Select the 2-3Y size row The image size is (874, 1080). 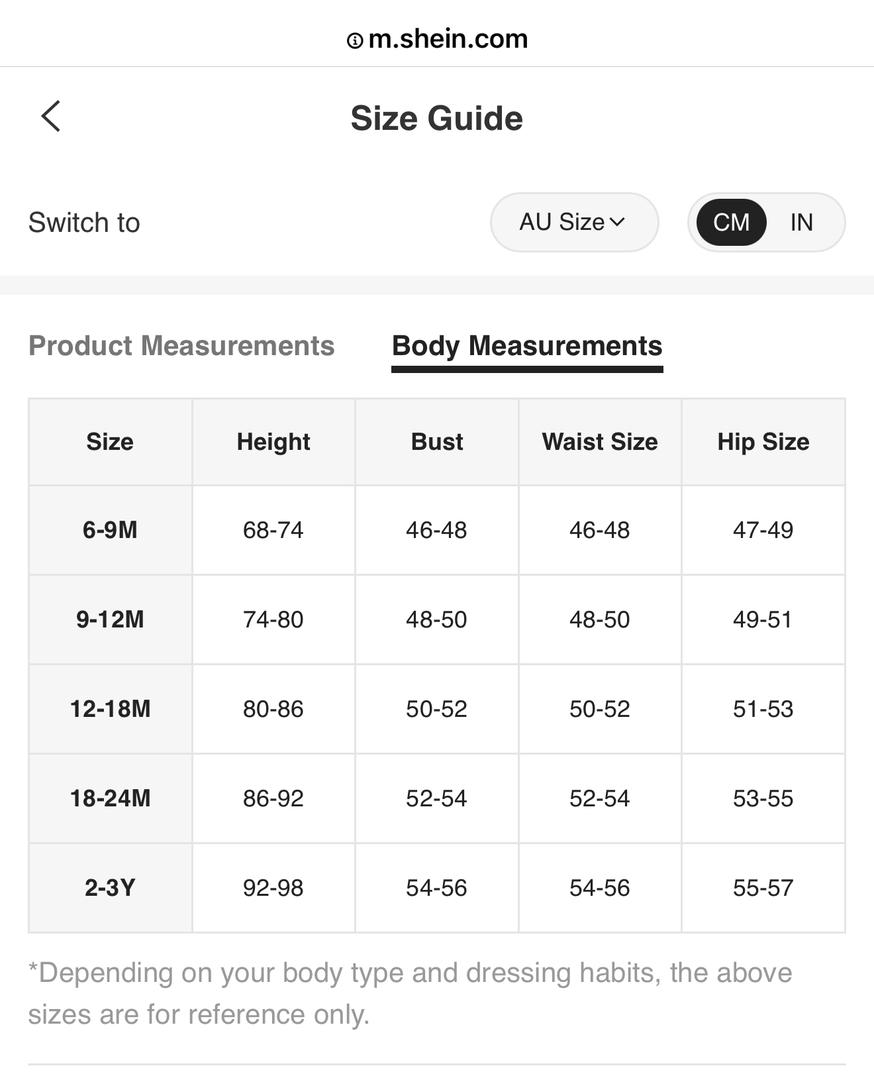(x=437, y=888)
